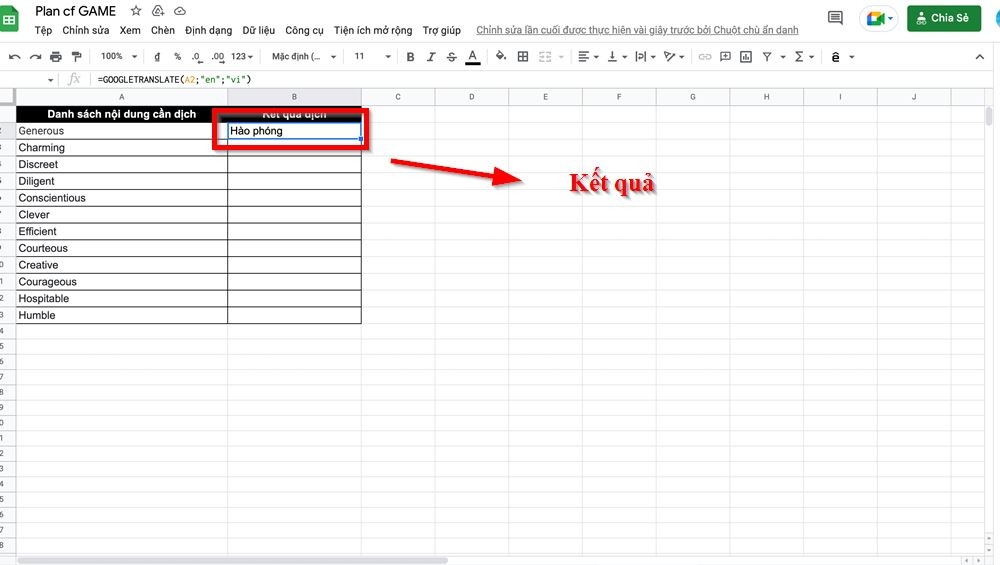Screen dimensions: 1000x565
Task: Click the green Chia Sẻ share button
Action: [944, 18]
